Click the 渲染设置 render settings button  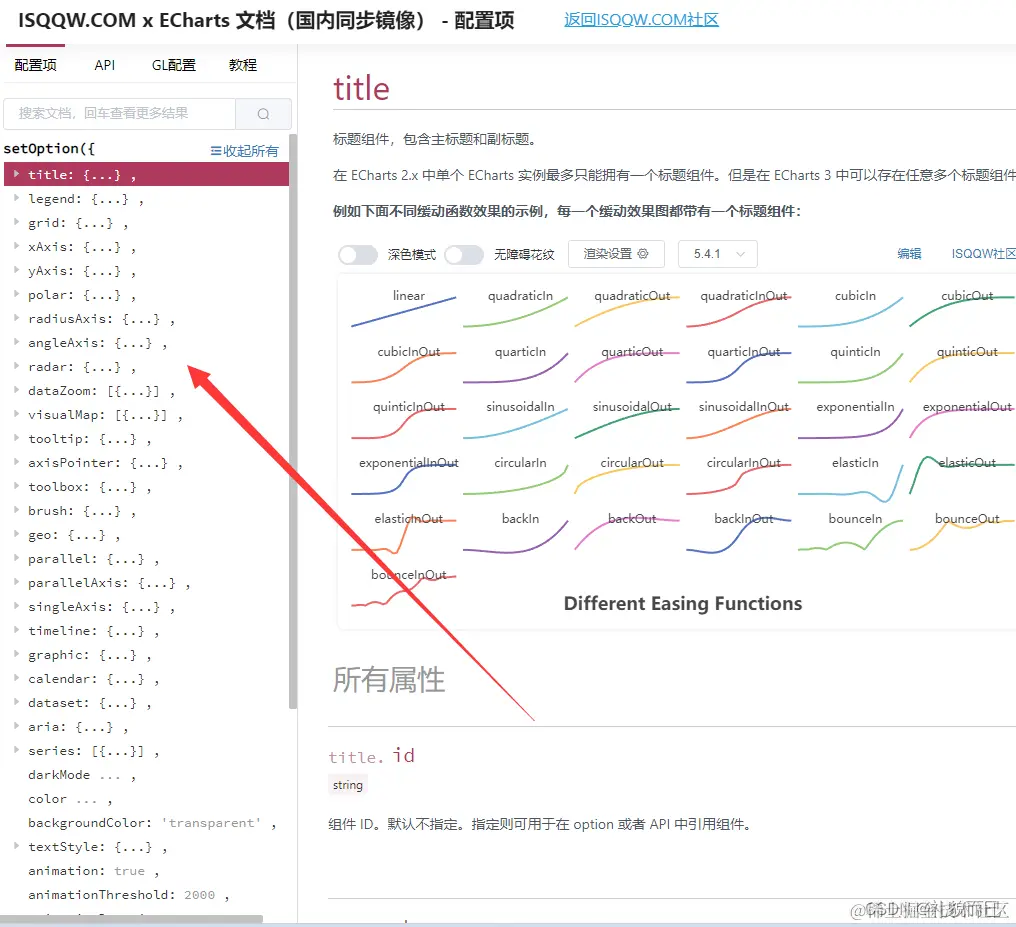pos(610,254)
